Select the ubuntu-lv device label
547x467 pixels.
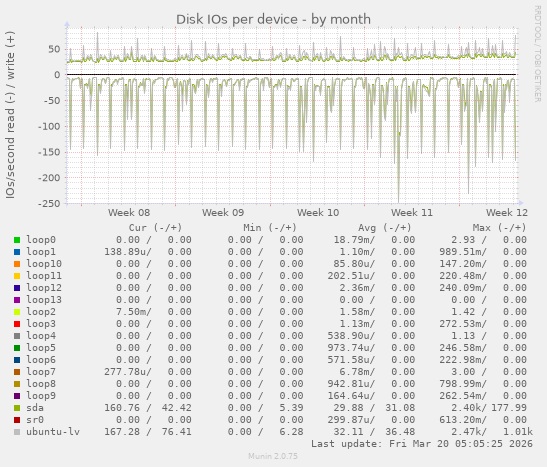[53, 432]
